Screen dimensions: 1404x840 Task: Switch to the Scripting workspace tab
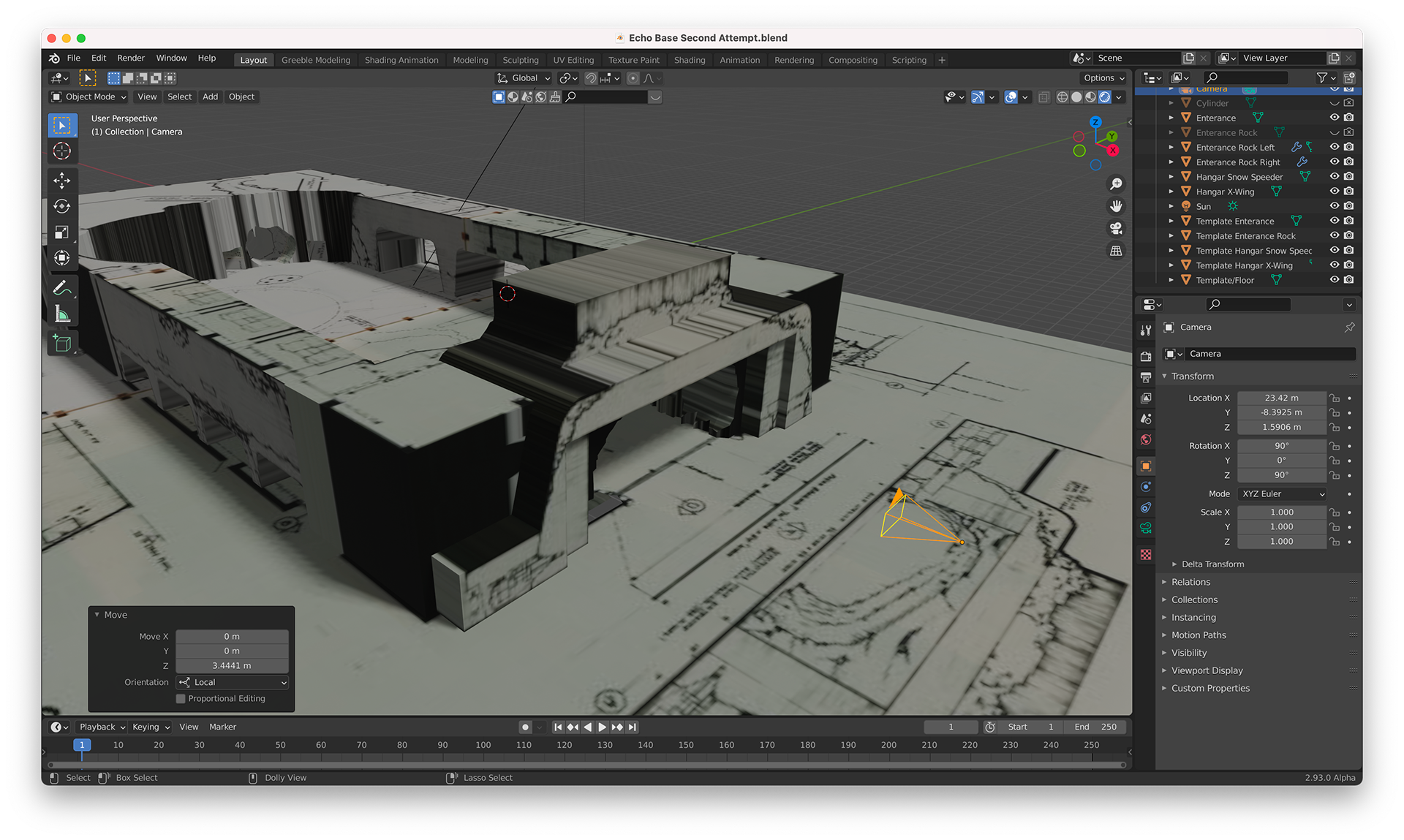[x=909, y=60]
